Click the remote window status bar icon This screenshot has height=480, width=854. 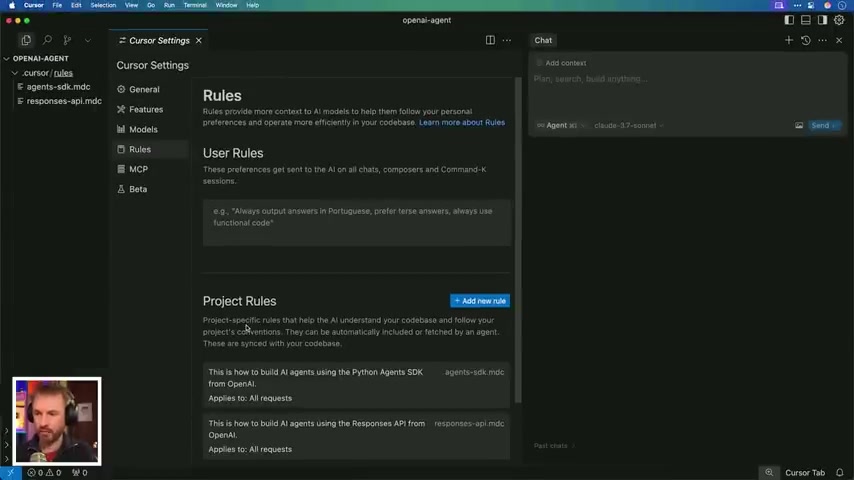10,472
